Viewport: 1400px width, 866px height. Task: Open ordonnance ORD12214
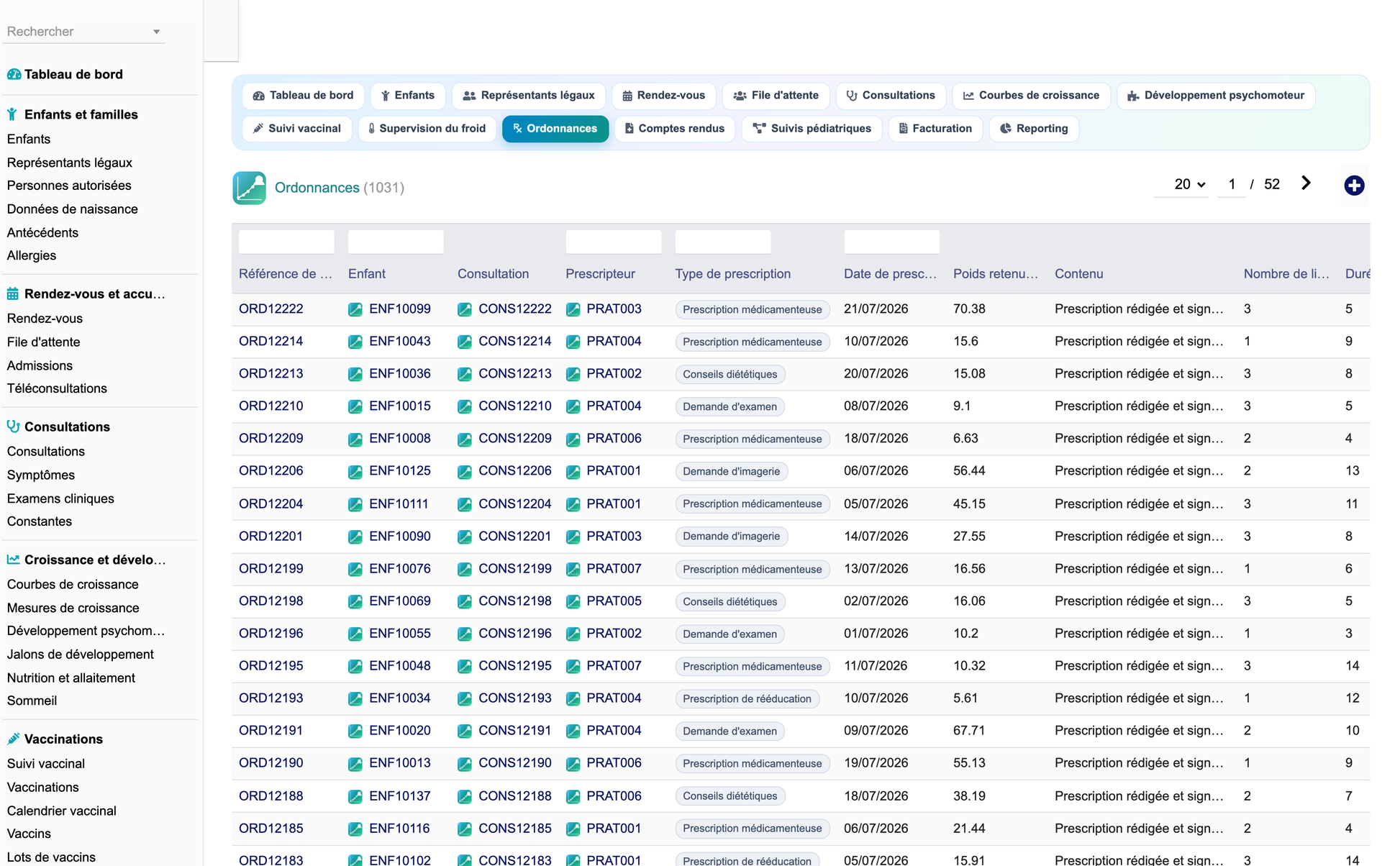pyautogui.click(x=271, y=342)
